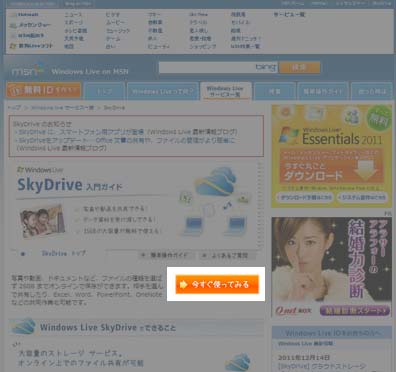Click the orange 検索 search button
This screenshot has height=372, width=396.
[x=299, y=67]
